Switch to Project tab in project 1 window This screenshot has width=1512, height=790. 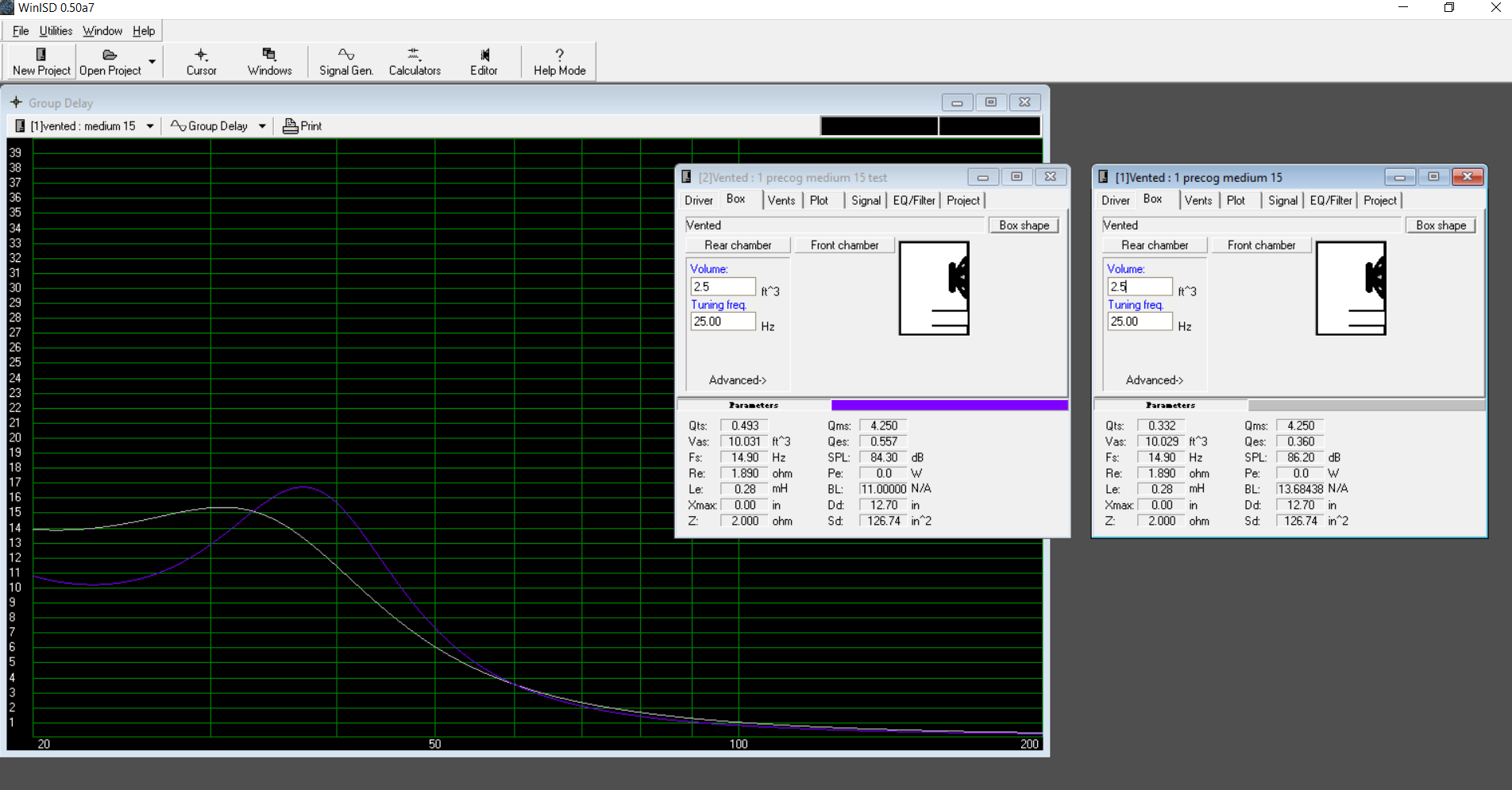(1380, 200)
